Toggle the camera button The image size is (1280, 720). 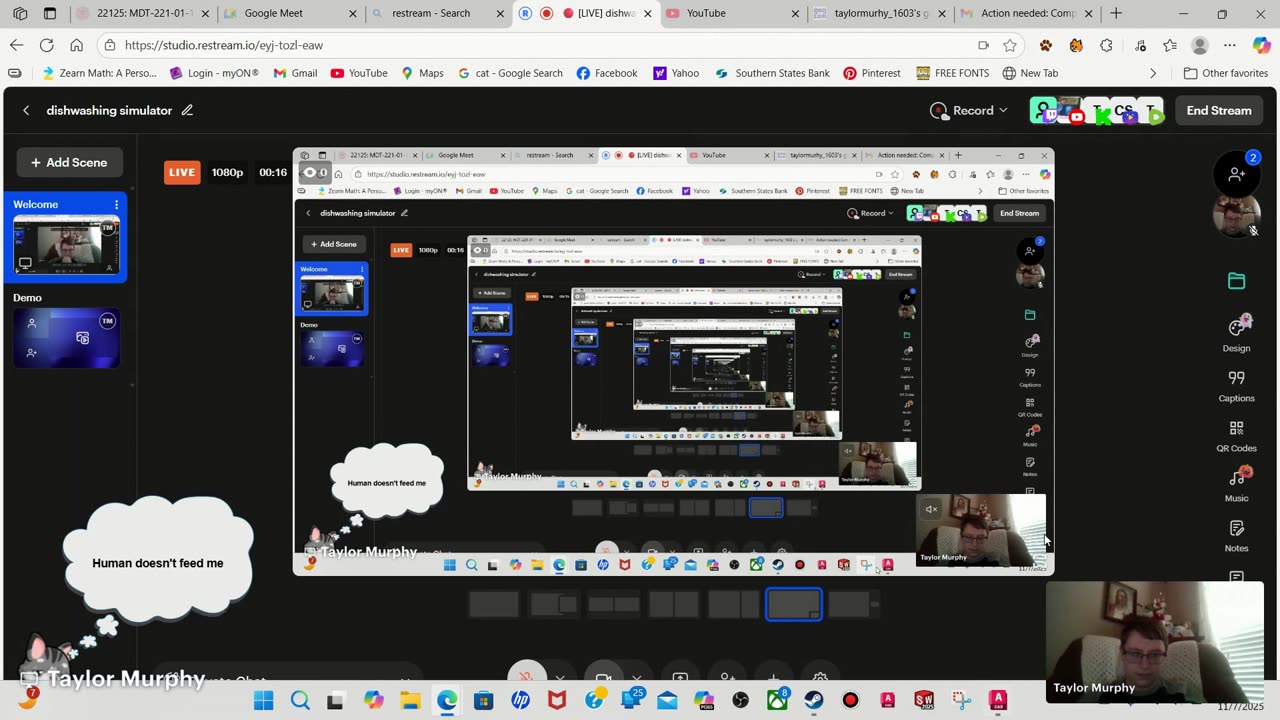(x=603, y=675)
